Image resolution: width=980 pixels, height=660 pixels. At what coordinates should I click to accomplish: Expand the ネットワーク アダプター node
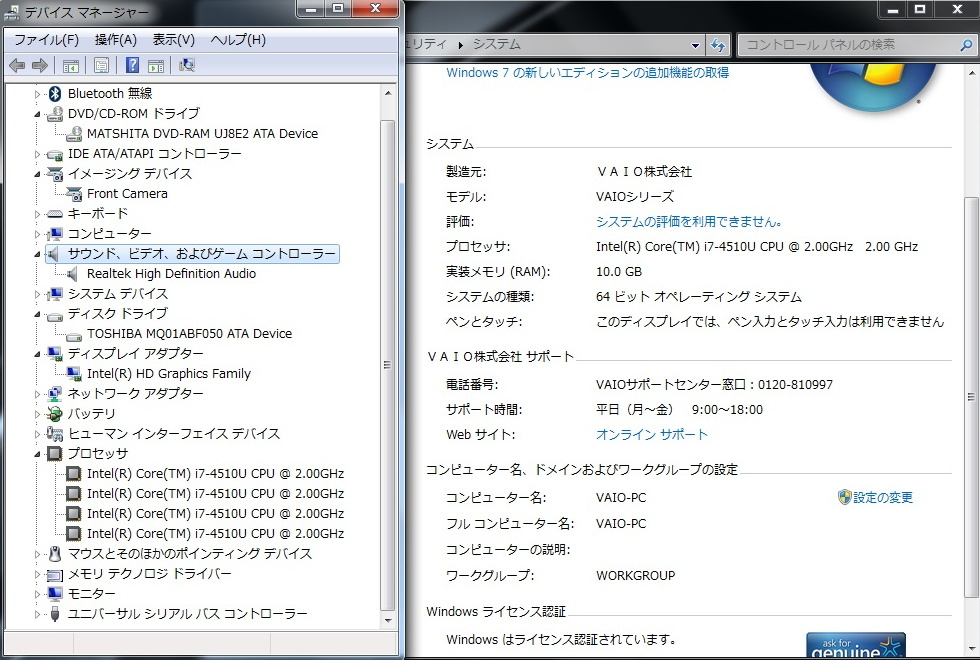(x=38, y=394)
